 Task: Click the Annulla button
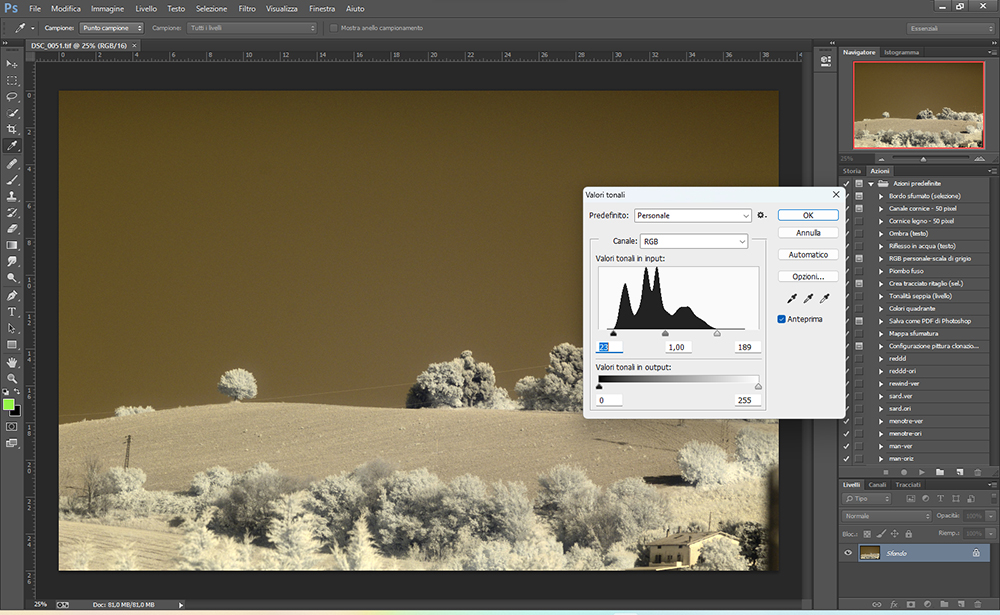pyautogui.click(x=808, y=233)
